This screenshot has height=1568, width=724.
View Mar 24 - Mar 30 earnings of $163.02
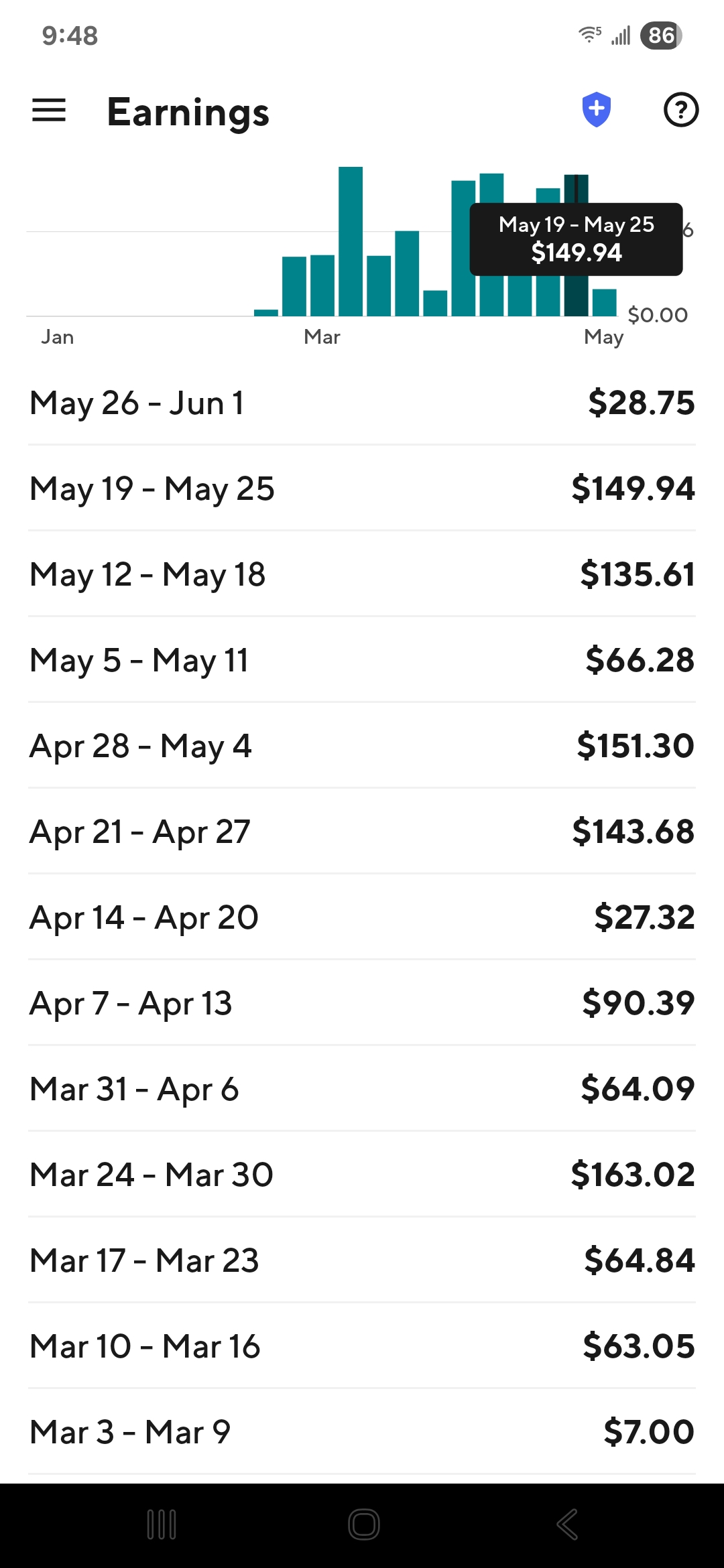pyautogui.click(x=362, y=1175)
